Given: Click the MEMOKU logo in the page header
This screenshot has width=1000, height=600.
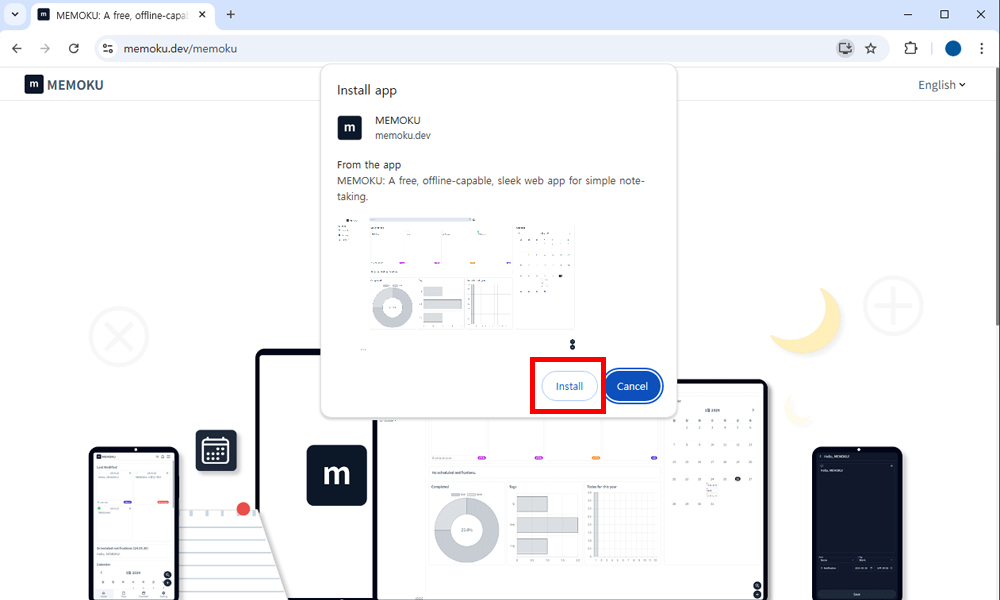Looking at the screenshot, I should tap(64, 85).
